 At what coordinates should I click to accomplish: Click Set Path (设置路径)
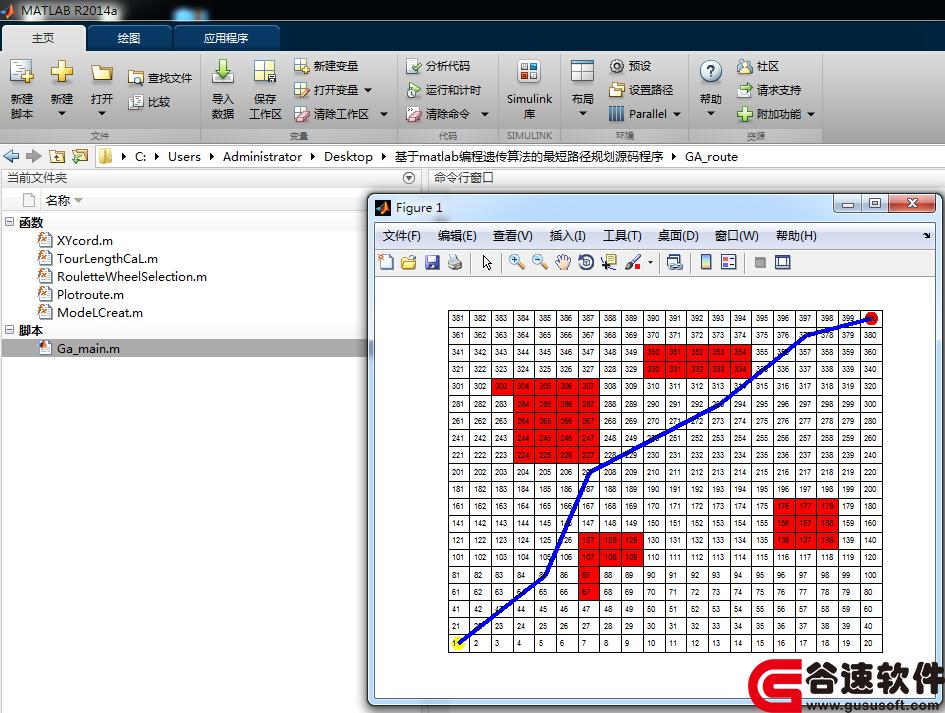[641, 90]
